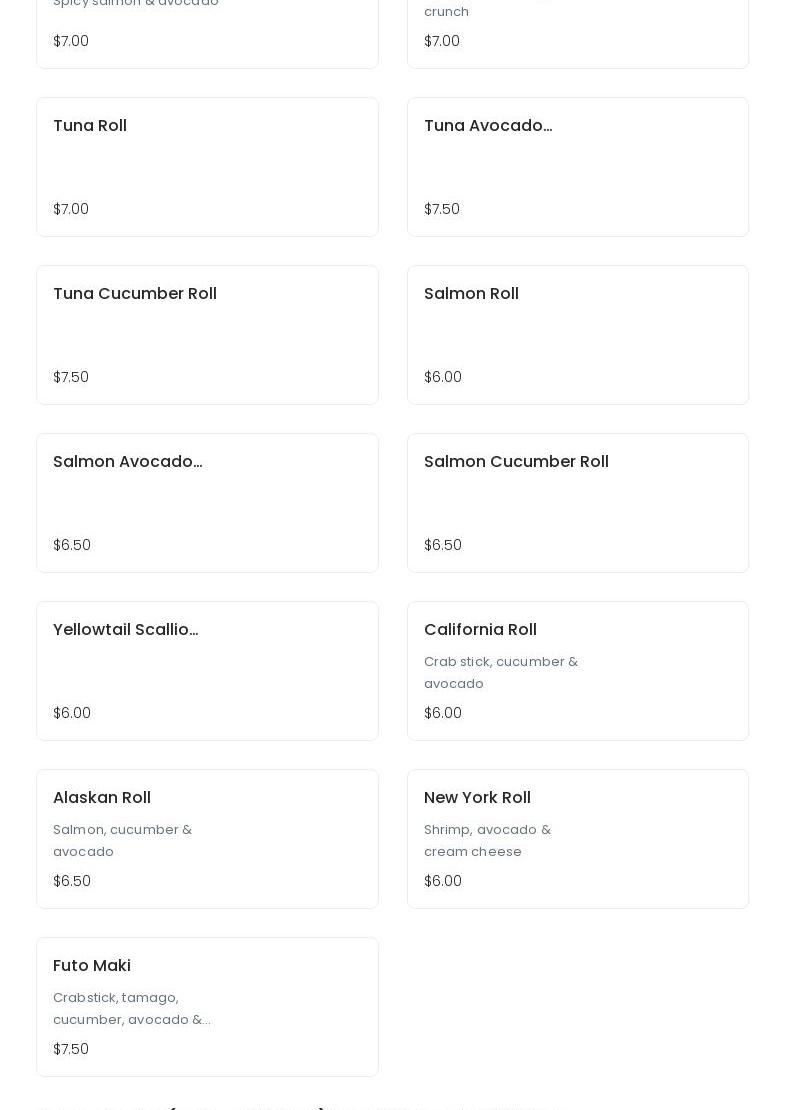
Task: Open the Yellowtail Scallion roll card
Action: [207, 671]
